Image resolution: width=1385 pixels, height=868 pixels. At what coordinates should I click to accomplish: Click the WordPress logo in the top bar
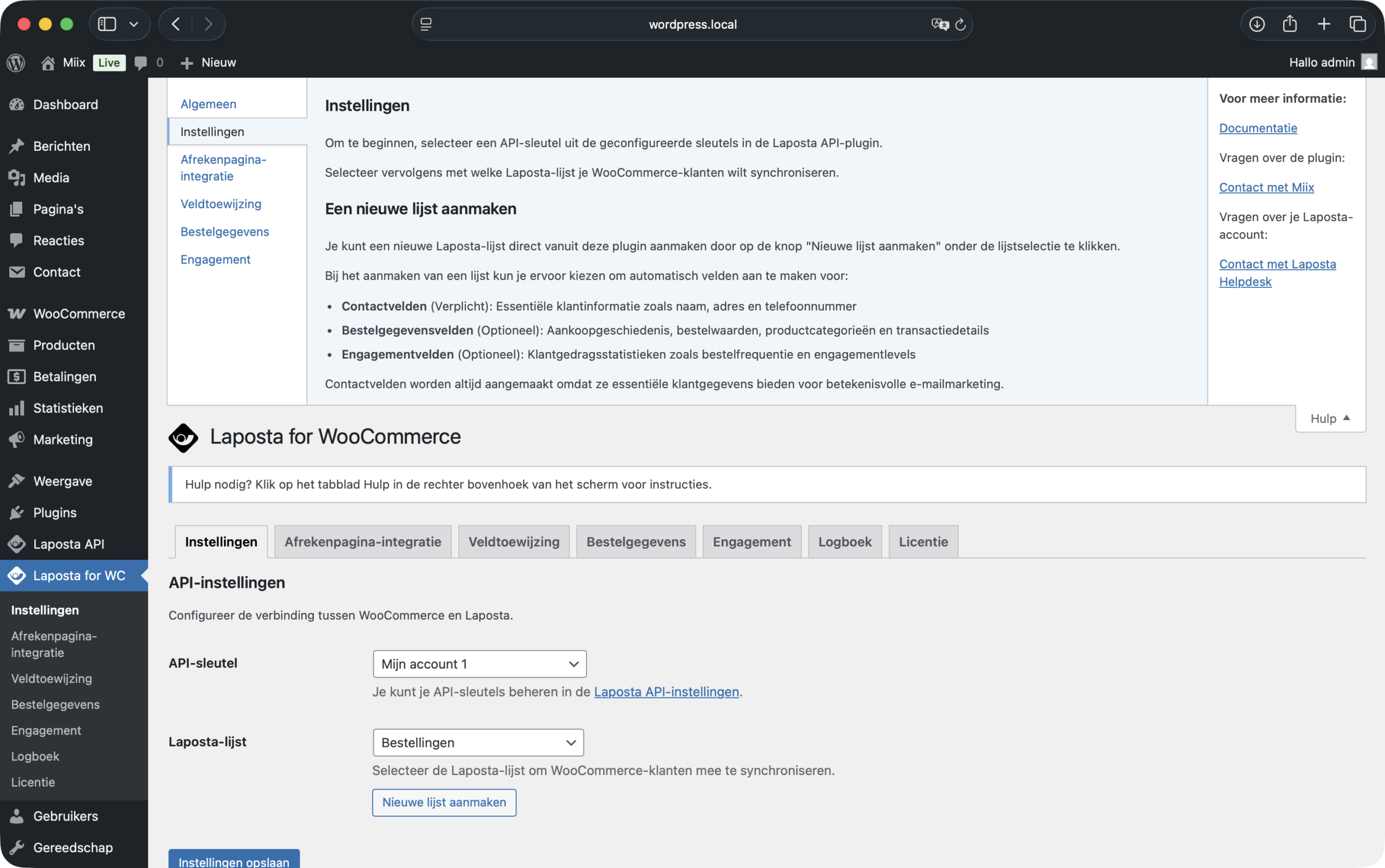(x=15, y=63)
